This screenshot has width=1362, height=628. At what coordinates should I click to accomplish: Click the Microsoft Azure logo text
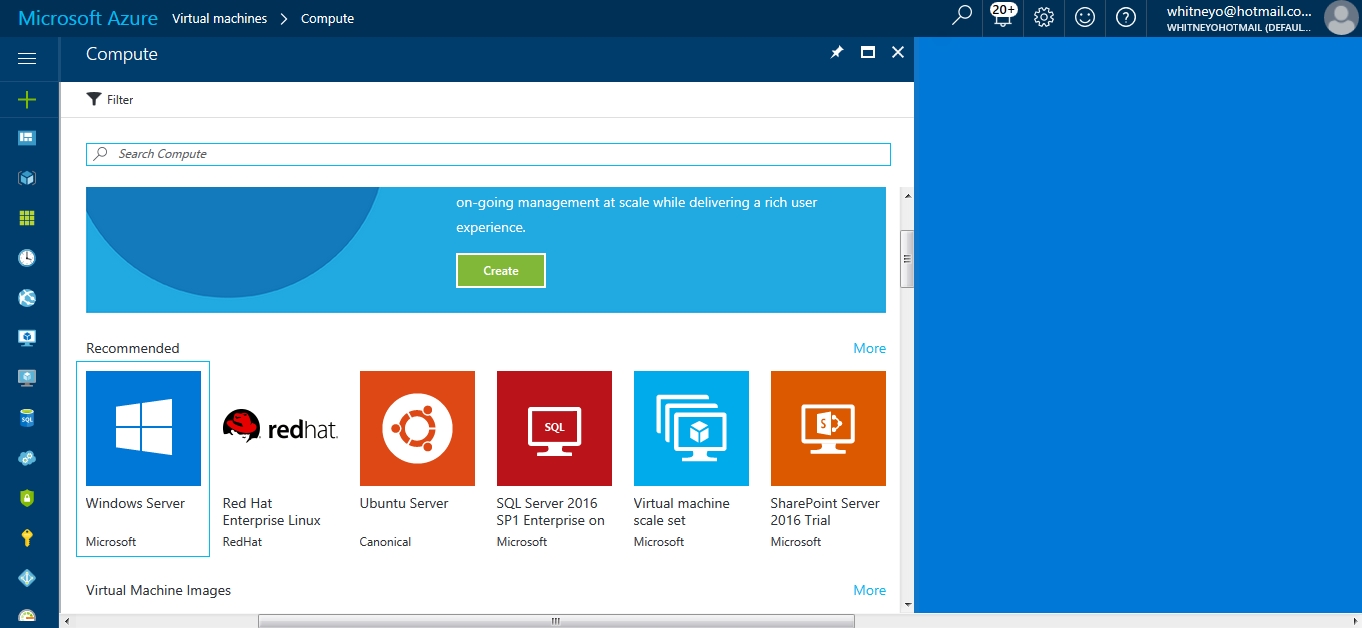point(88,18)
